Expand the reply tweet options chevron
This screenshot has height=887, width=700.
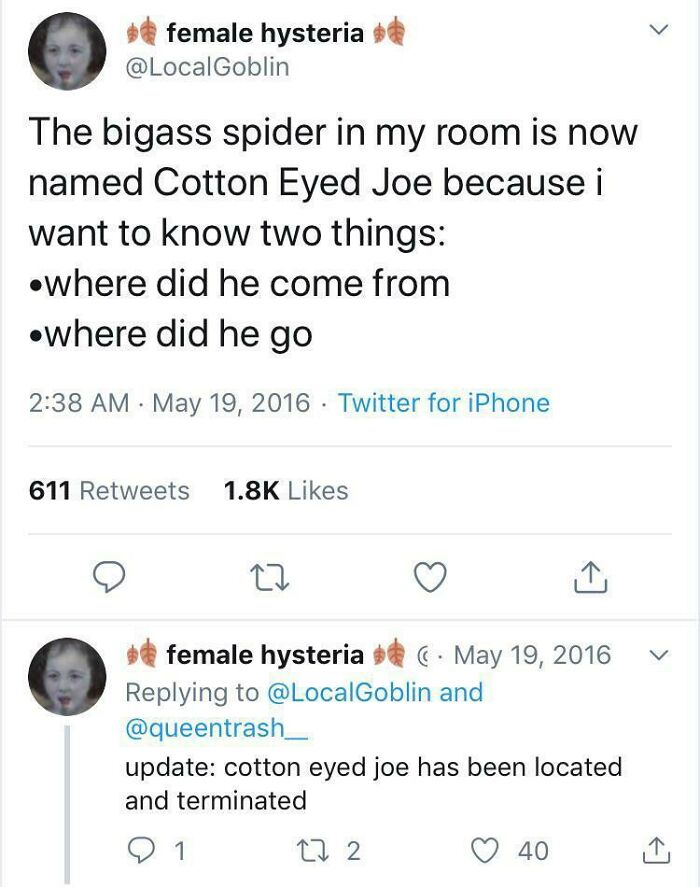[658, 656]
